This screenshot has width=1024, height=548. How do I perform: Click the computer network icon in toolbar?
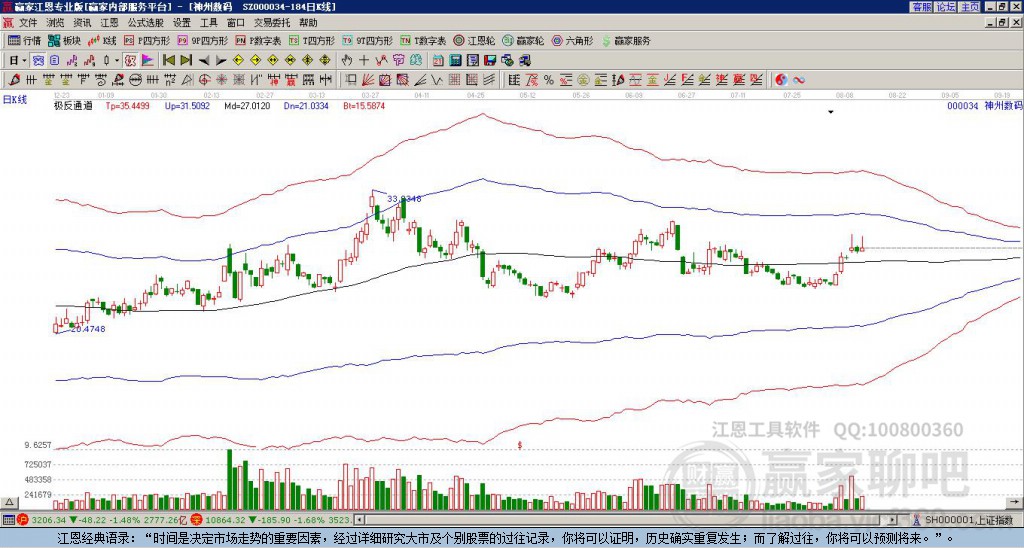[524, 61]
